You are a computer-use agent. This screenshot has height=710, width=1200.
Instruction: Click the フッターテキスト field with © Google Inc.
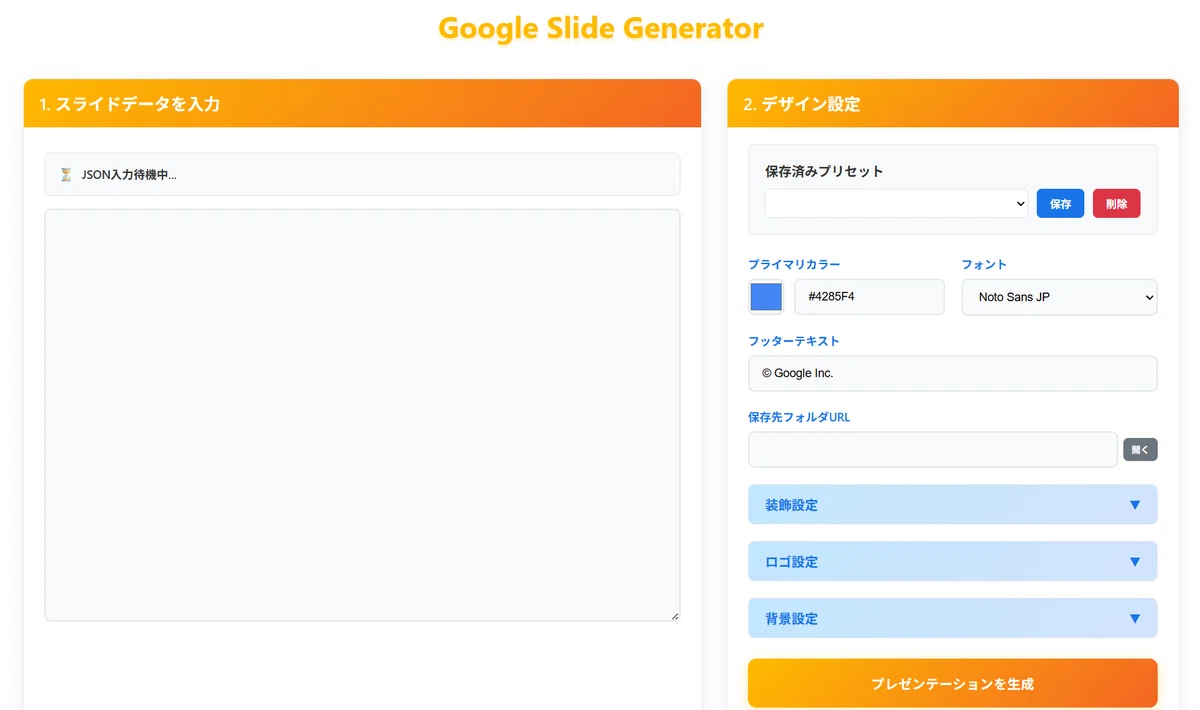(952, 373)
